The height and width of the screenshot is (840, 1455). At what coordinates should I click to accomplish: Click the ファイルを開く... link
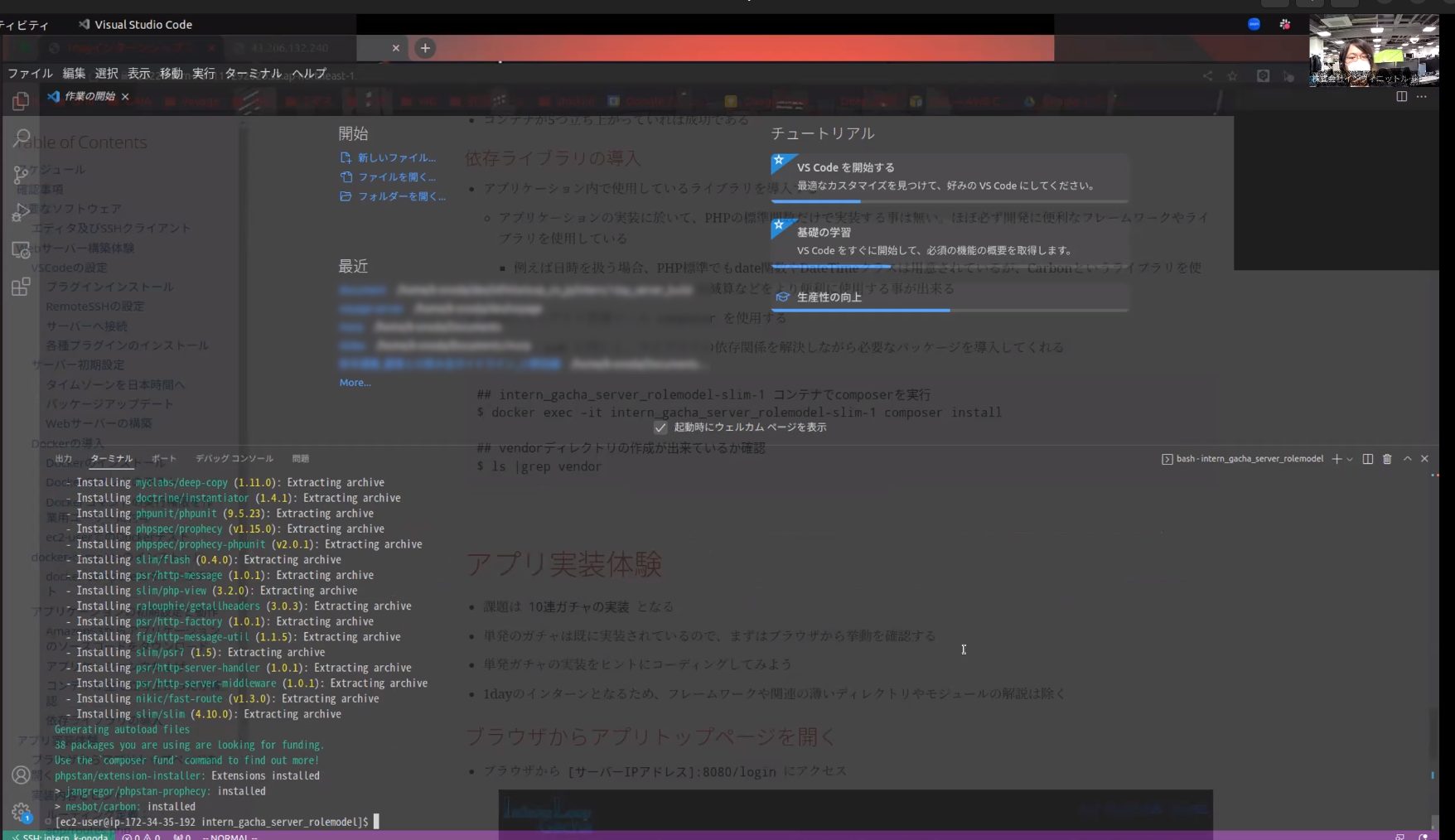click(388, 177)
